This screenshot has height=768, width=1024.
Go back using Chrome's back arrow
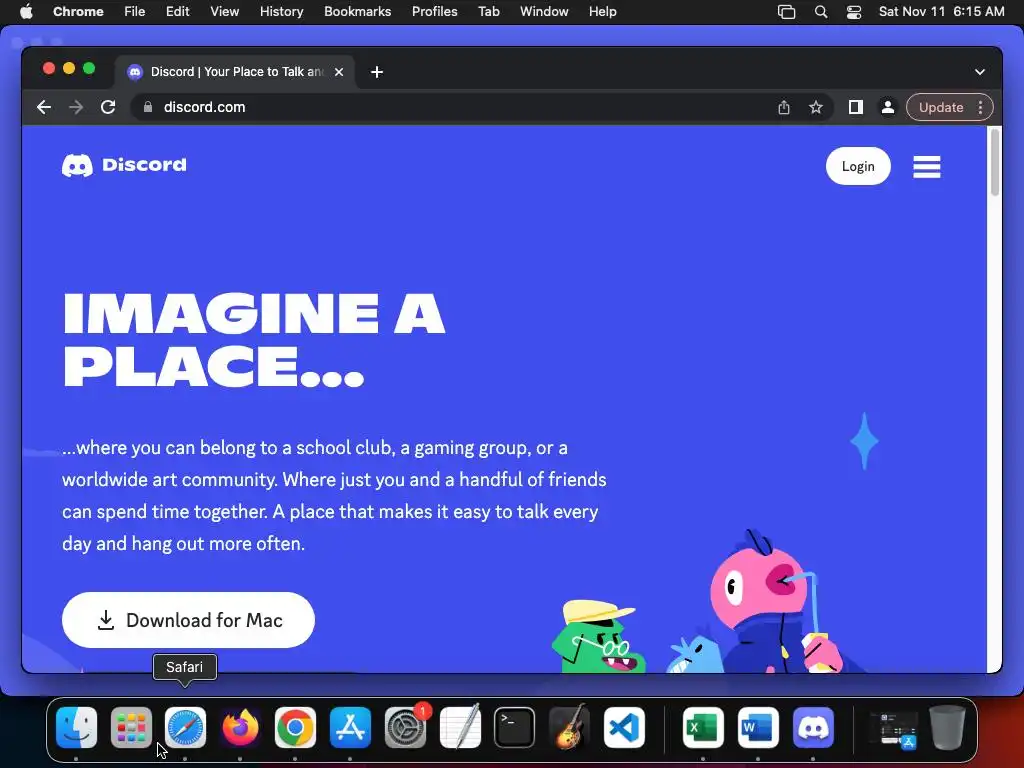pos(44,107)
